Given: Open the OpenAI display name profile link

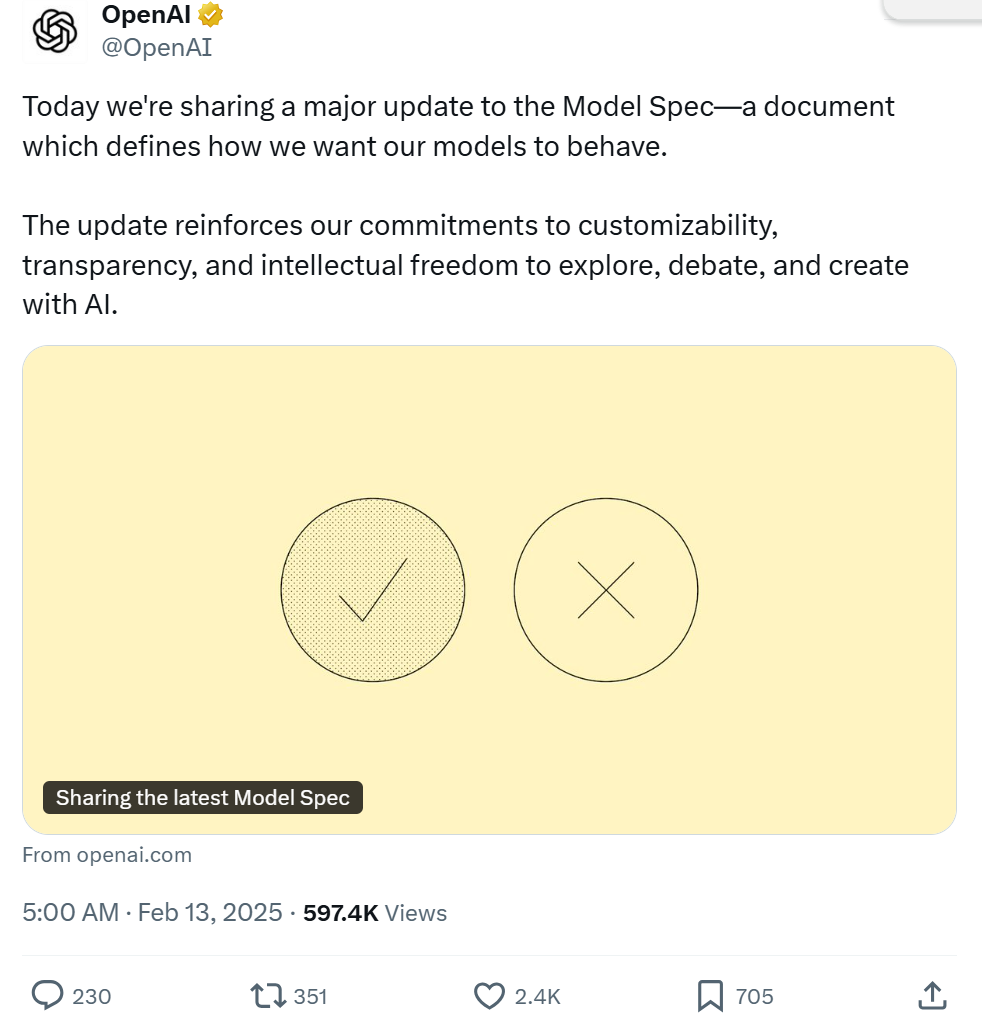Looking at the screenshot, I should tap(146, 15).
